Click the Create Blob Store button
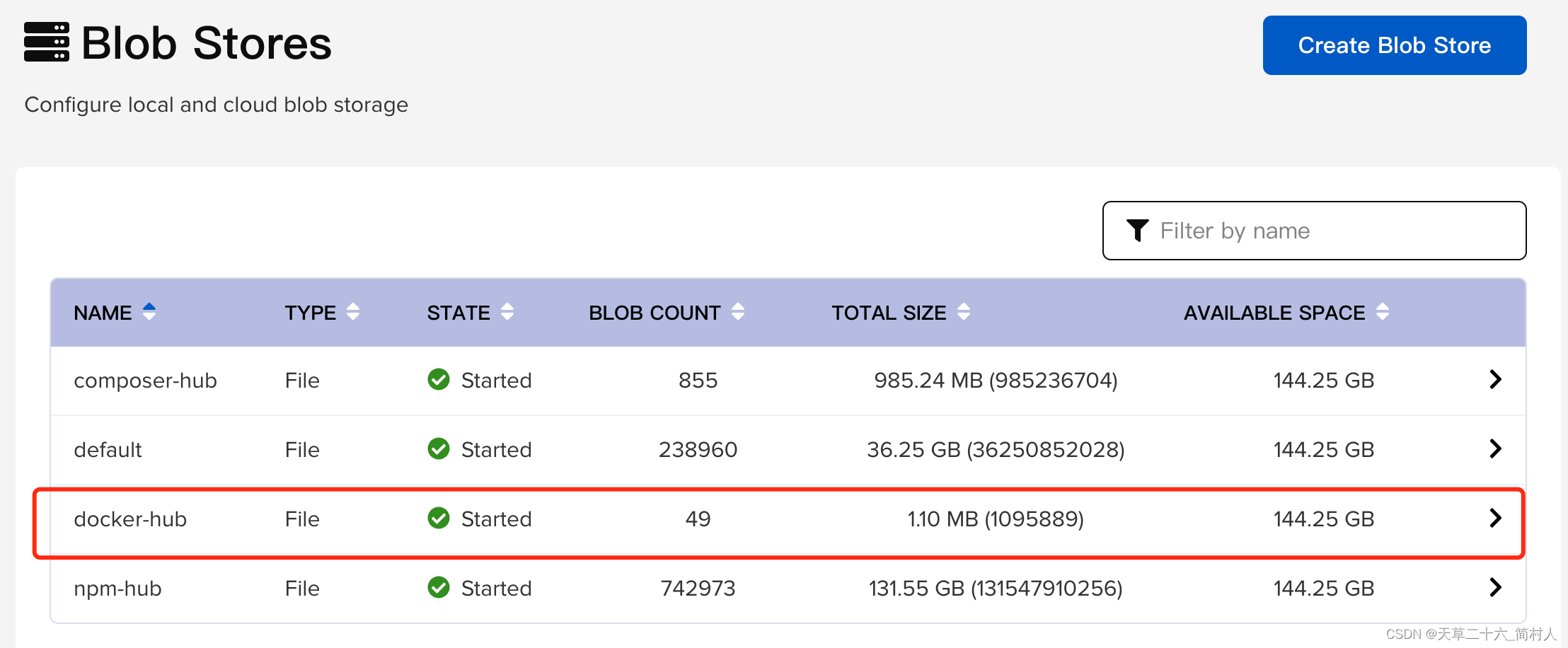The width and height of the screenshot is (1568, 648). click(1394, 45)
